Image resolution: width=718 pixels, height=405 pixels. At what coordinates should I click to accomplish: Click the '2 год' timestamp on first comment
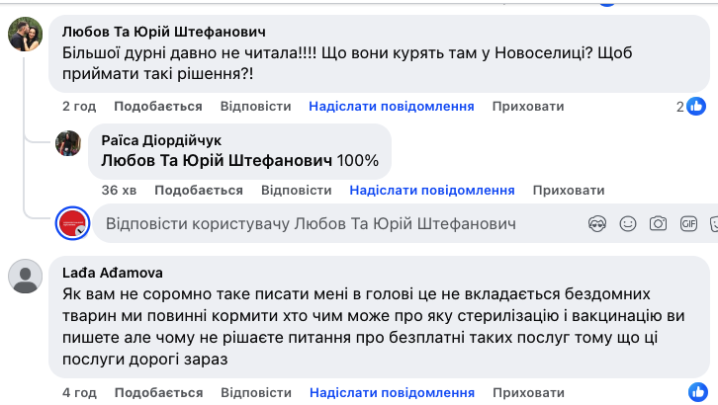coord(79,106)
